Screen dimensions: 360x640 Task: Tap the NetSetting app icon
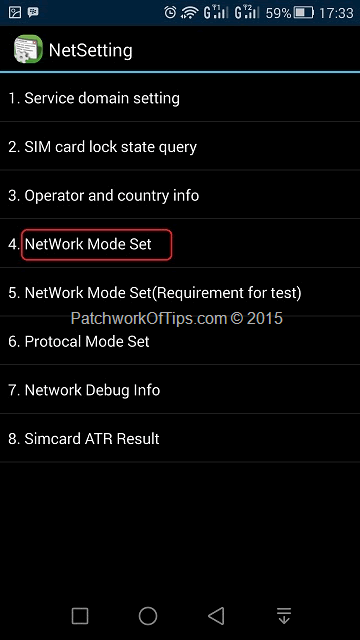click(x=28, y=49)
